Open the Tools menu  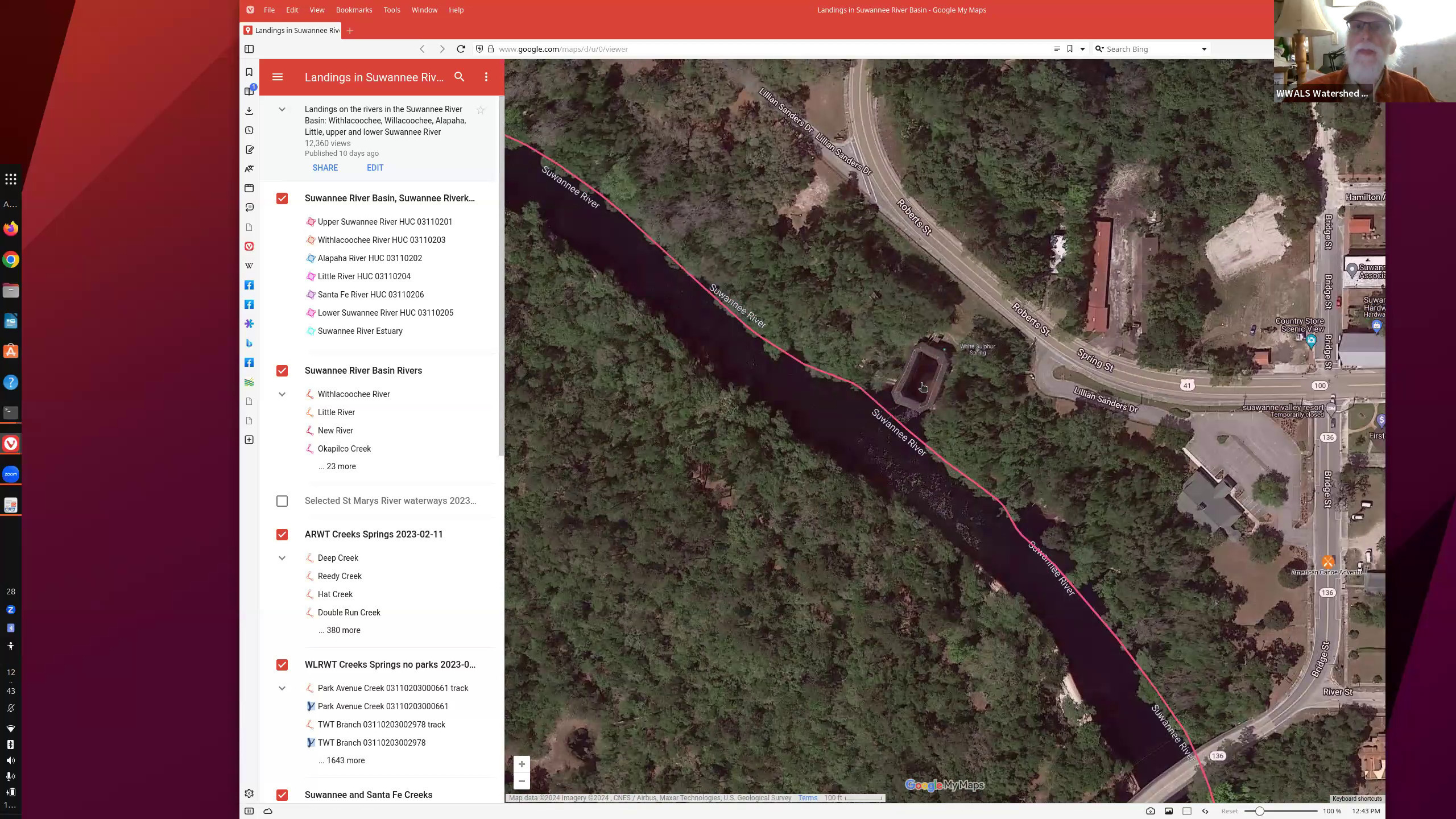[x=391, y=10]
